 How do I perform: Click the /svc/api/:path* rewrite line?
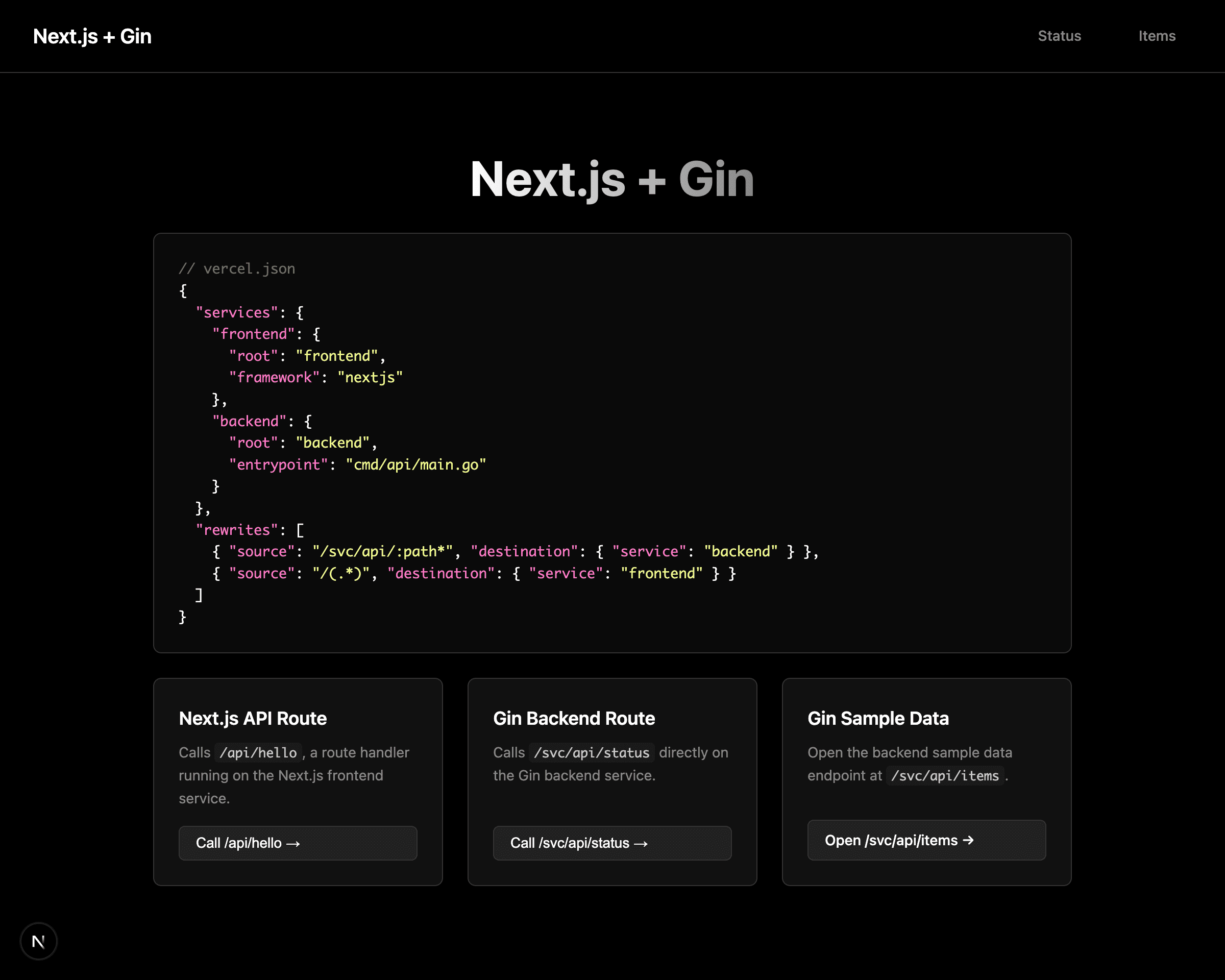point(516,551)
